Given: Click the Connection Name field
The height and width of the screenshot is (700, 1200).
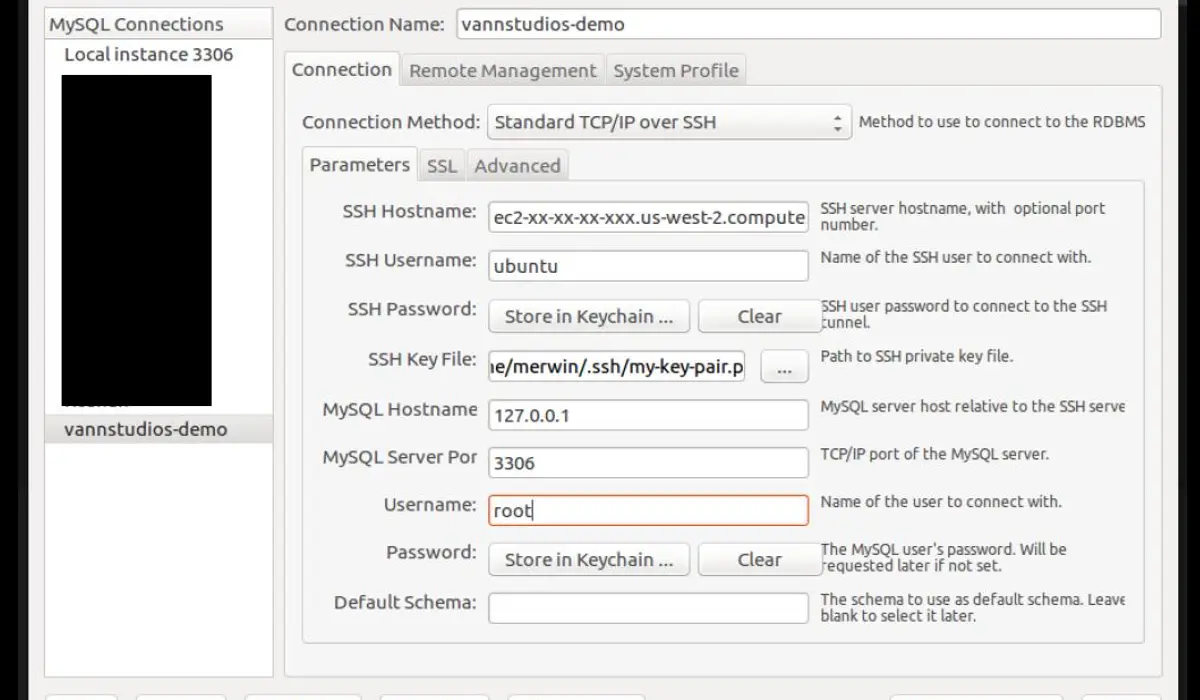Looking at the screenshot, I should pos(807,24).
